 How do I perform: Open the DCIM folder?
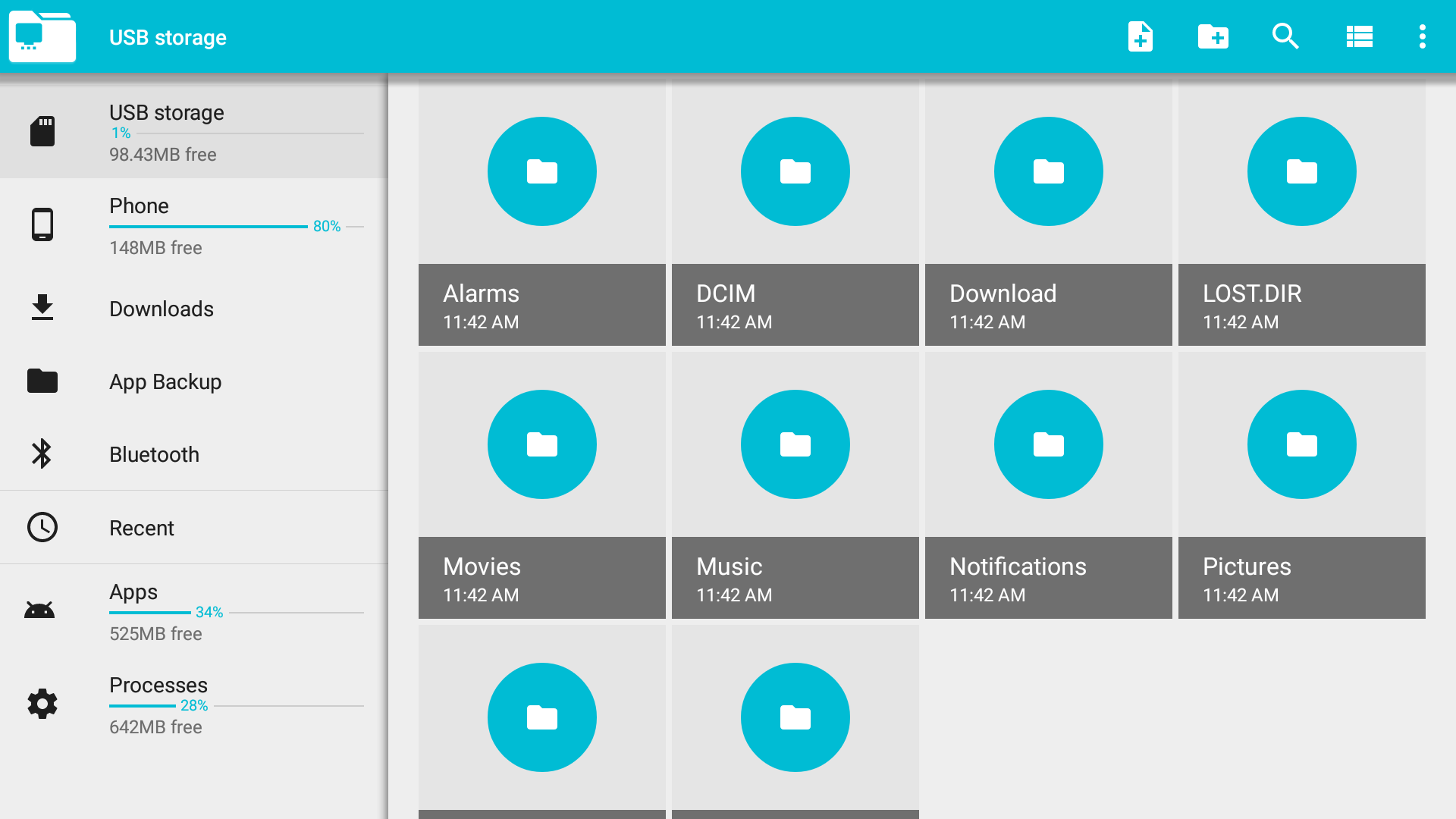795,212
